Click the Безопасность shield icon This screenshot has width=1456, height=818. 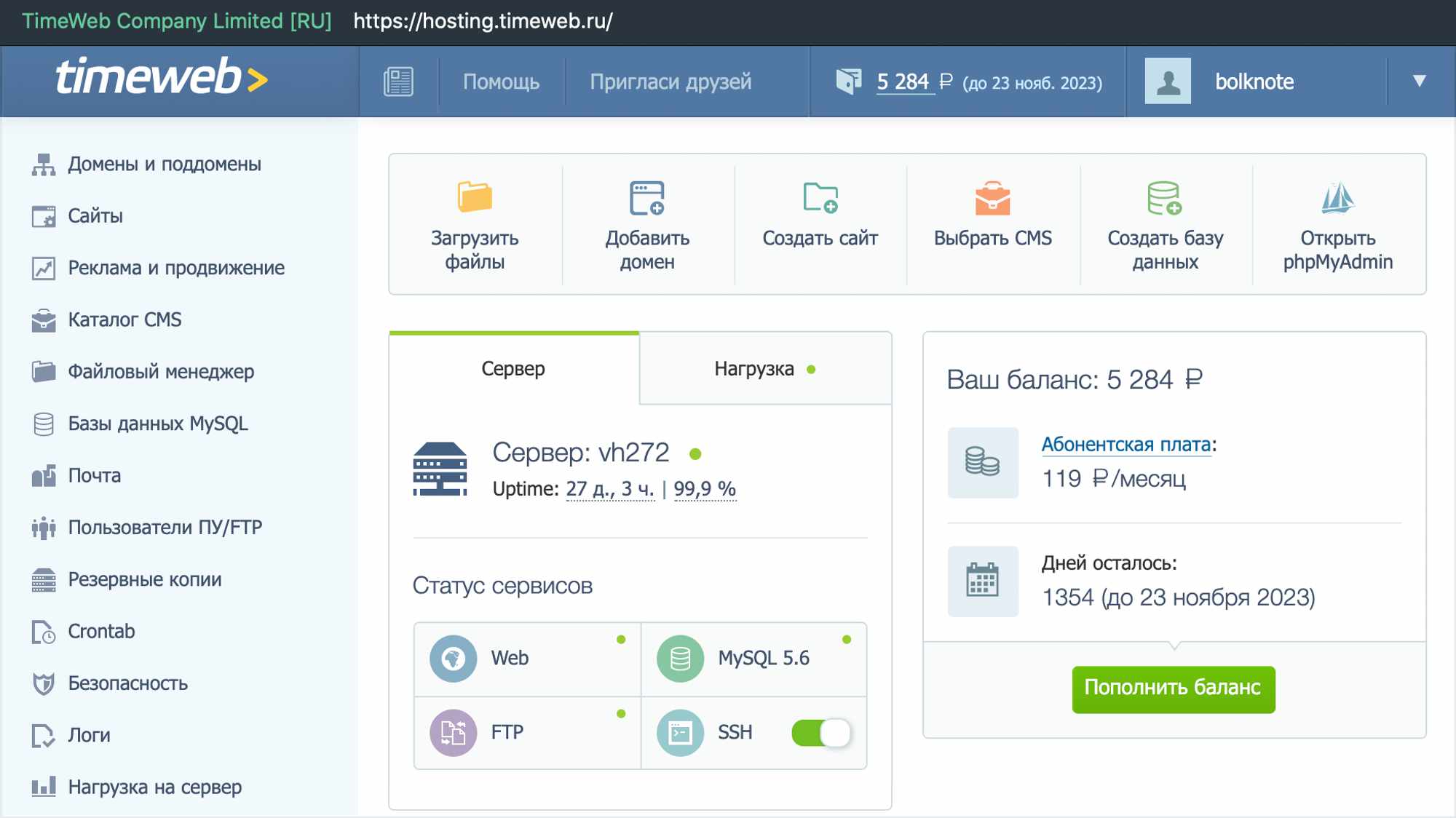point(44,683)
